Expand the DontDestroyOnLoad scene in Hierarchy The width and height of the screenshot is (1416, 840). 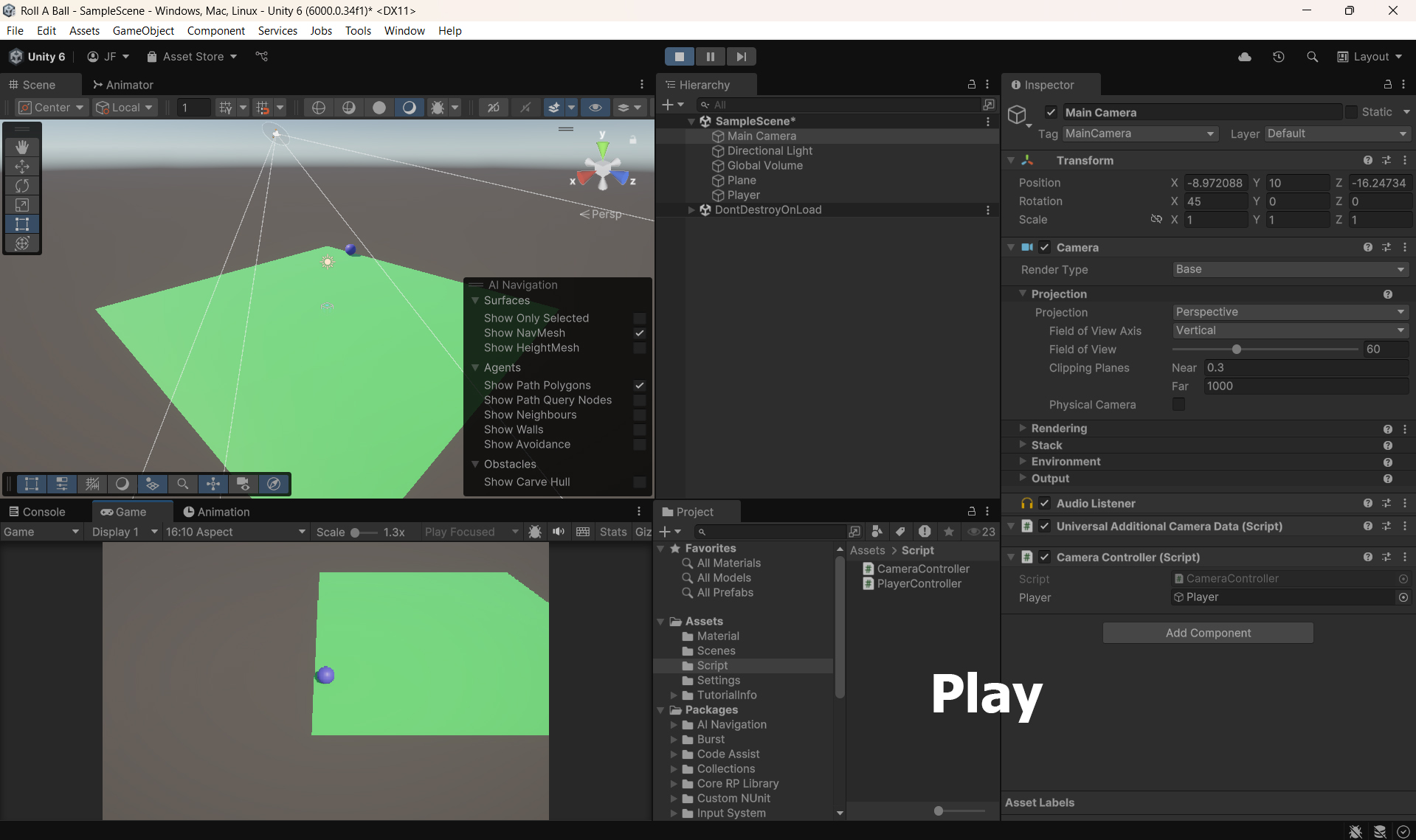coord(691,210)
